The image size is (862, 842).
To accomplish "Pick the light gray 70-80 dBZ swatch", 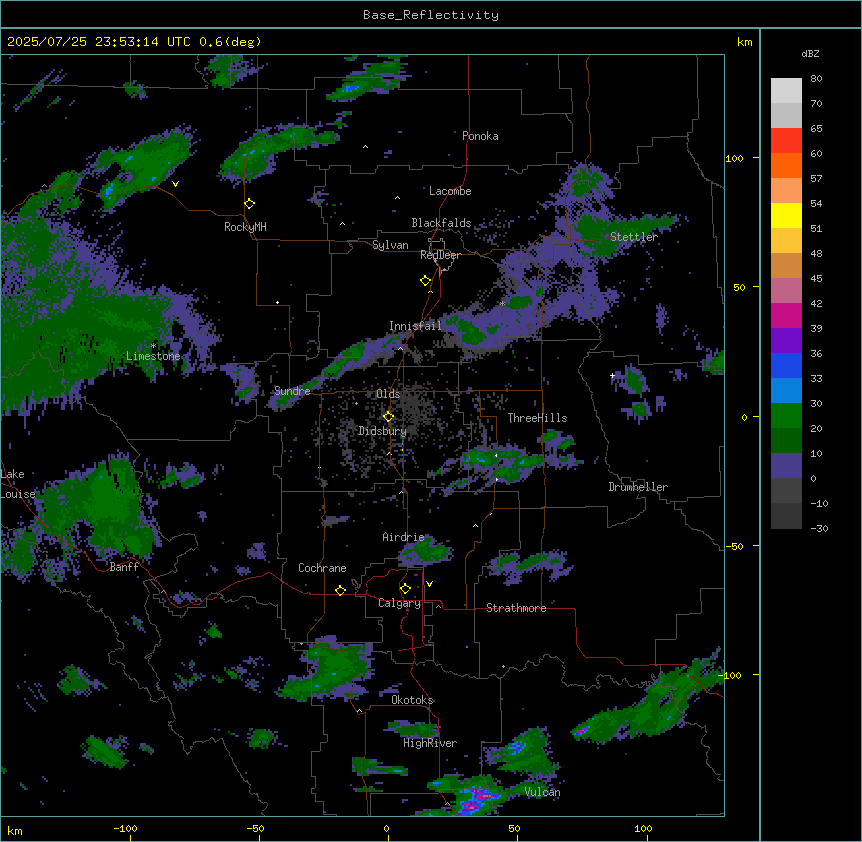I will click(x=786, y=91).
